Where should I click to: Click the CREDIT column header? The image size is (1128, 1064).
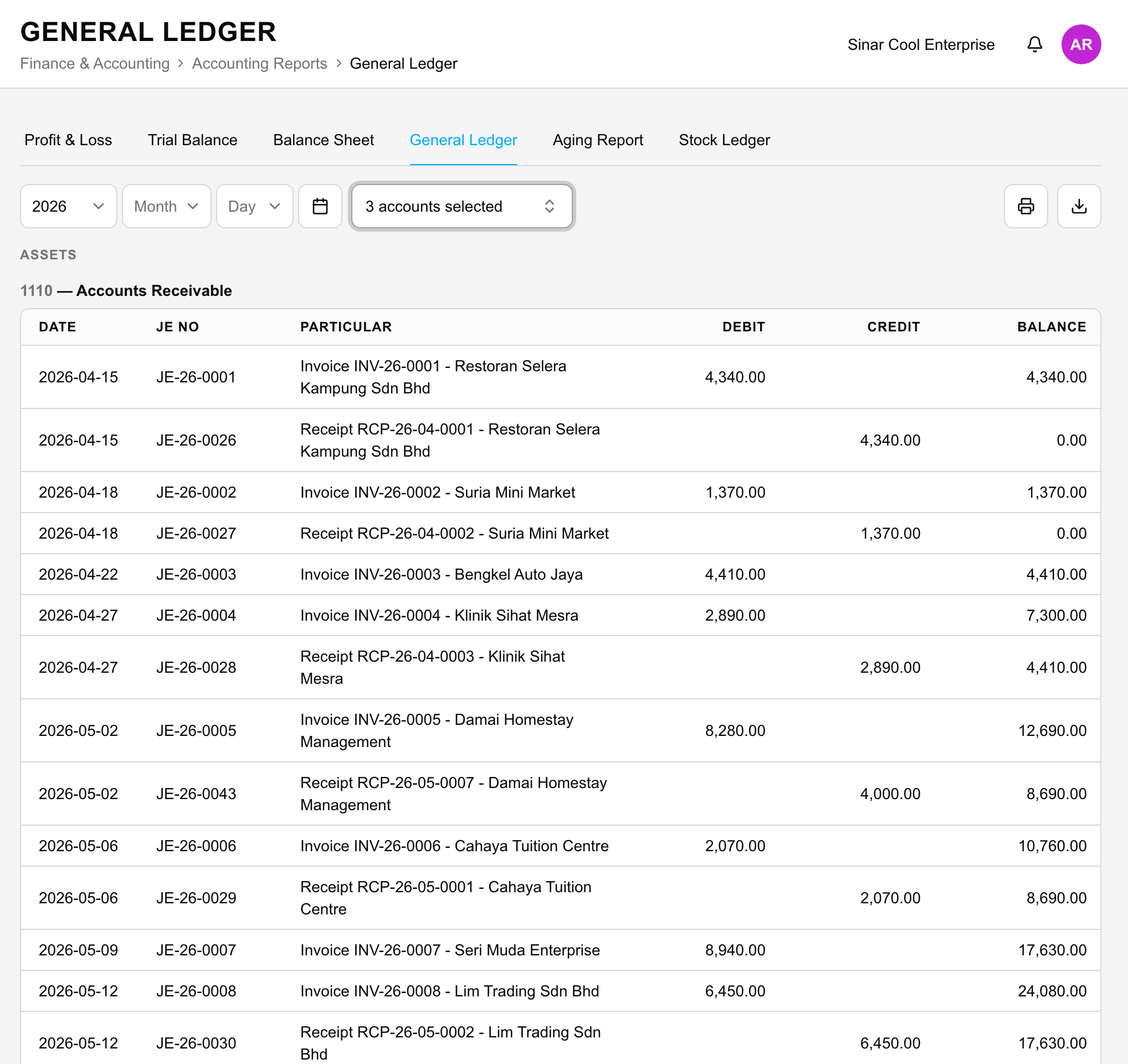point(893,327)
